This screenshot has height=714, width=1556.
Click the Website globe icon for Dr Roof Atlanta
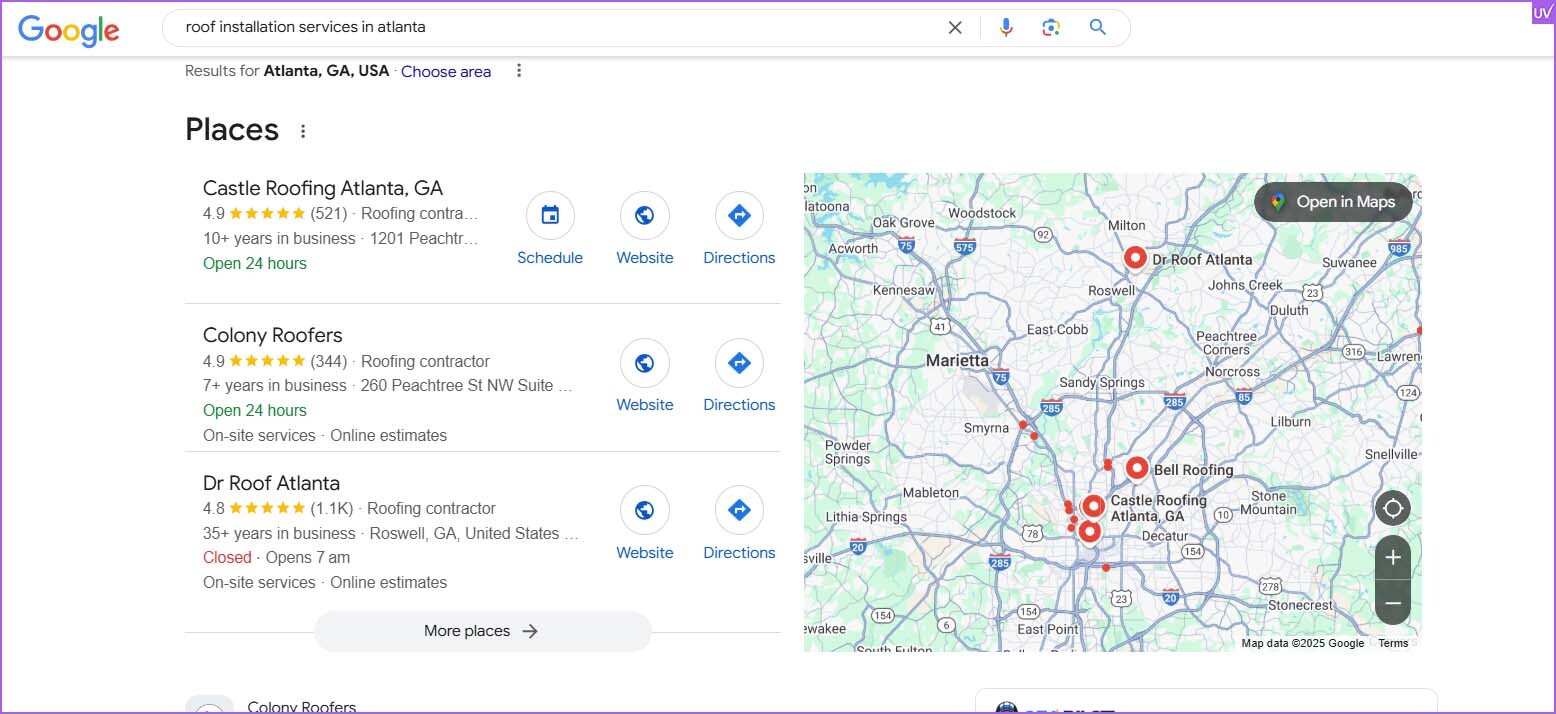tap(645, 510)
